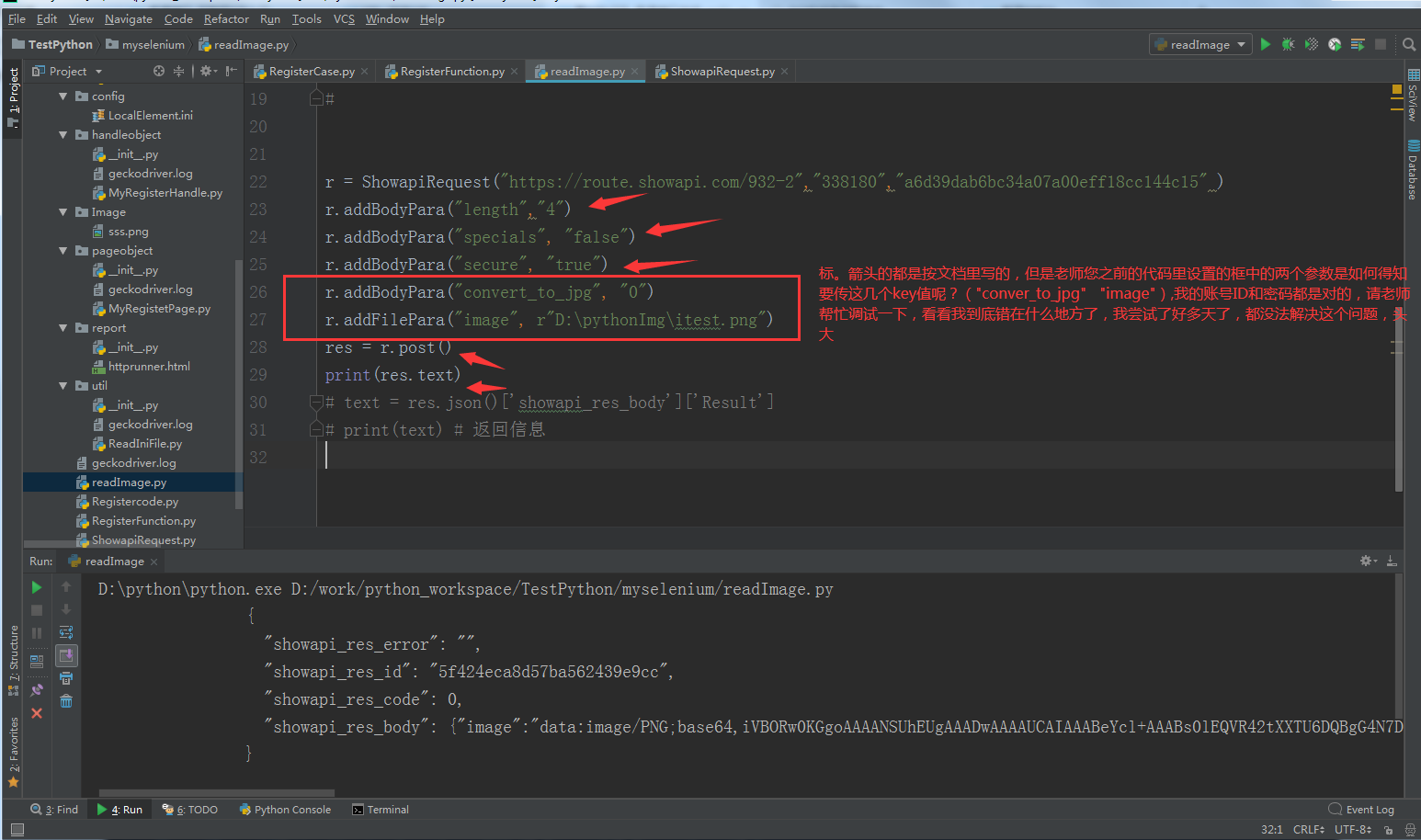Viewport: 1421px width, 840px height.
Task: Toggle Pause Output in the Run panel
Action: coord(37,633)
